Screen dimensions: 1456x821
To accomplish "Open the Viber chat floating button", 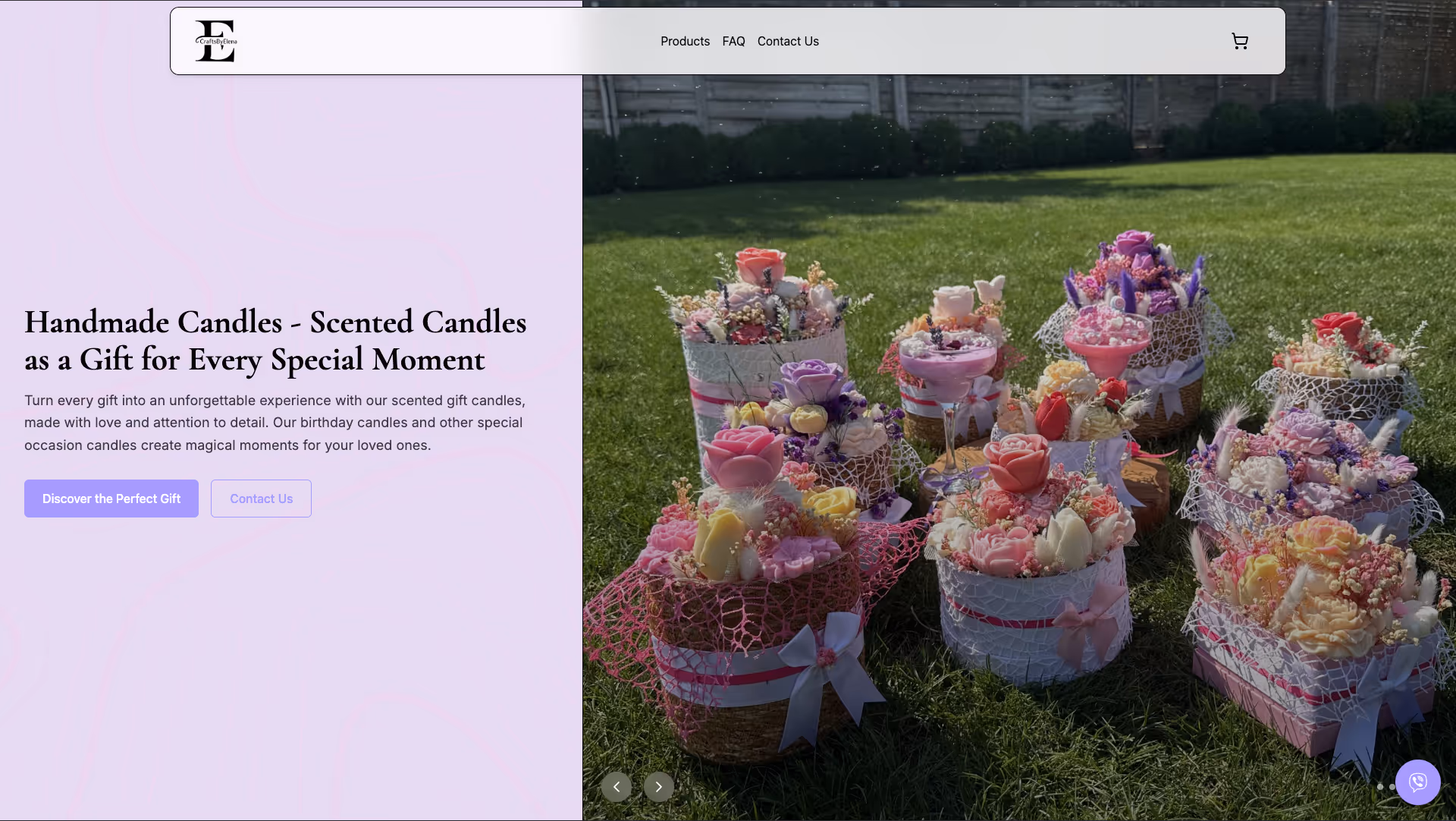I will [1417, 782].
